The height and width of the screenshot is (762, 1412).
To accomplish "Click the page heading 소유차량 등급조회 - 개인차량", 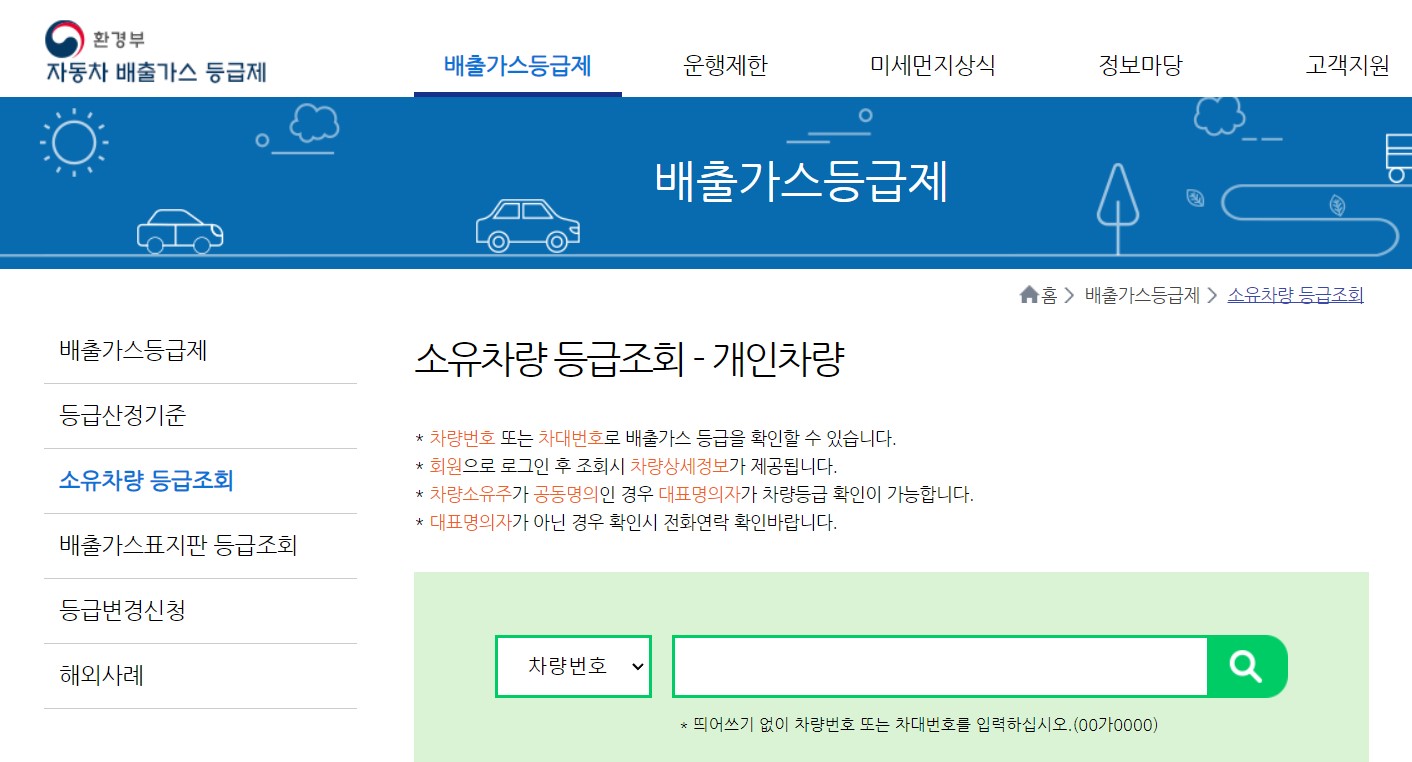I will point(628,361).
